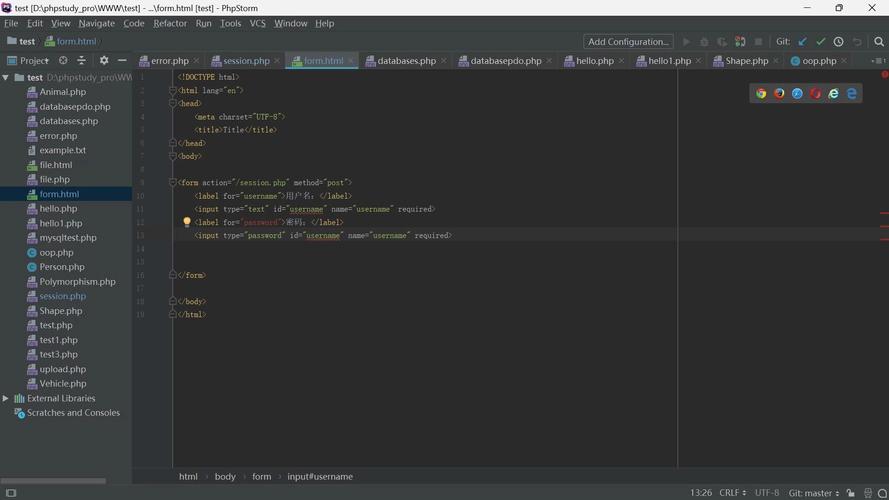Toggle tool window bars icon bottom-left

[x=11, y=493]
